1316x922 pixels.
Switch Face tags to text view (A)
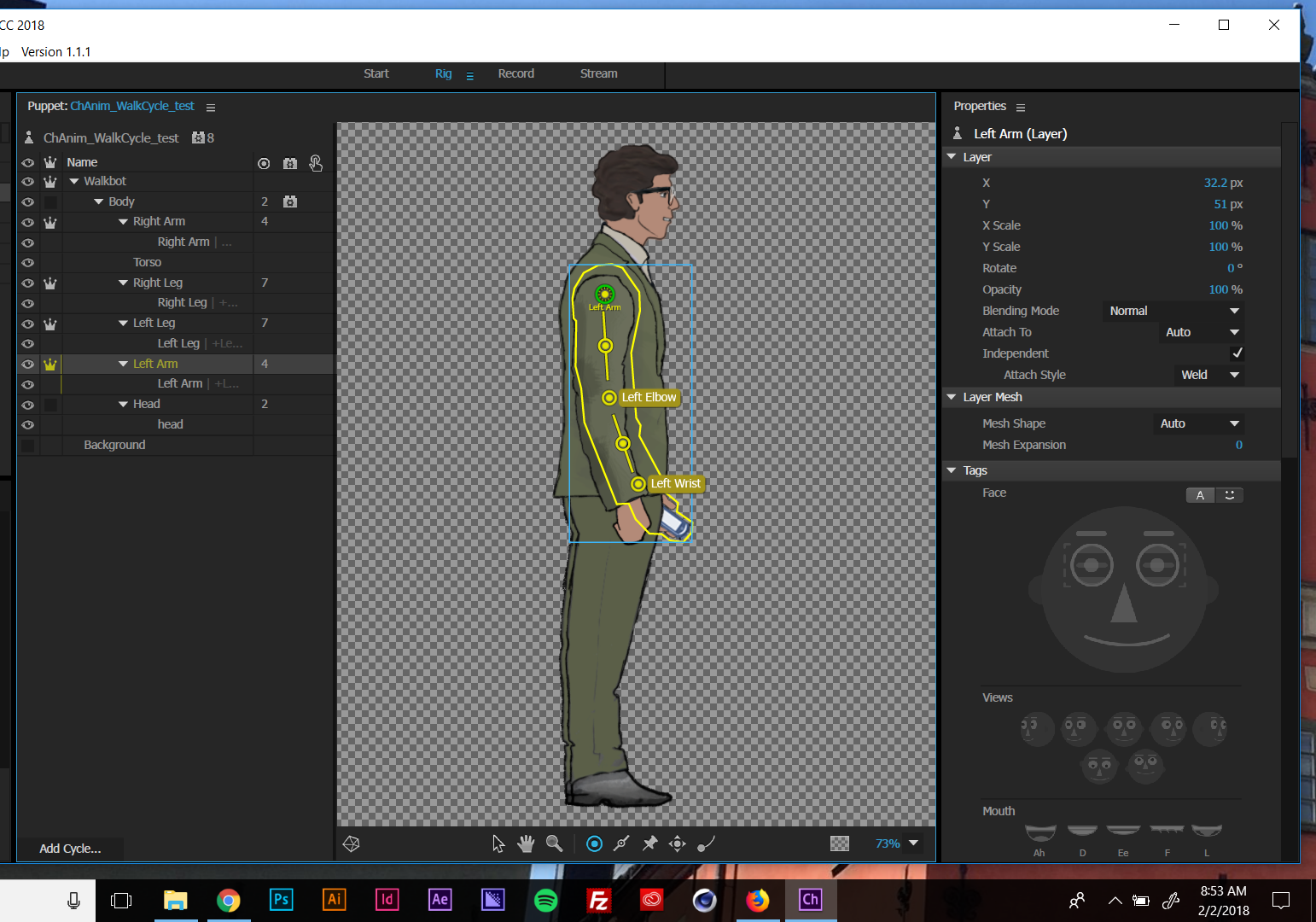1200,495
